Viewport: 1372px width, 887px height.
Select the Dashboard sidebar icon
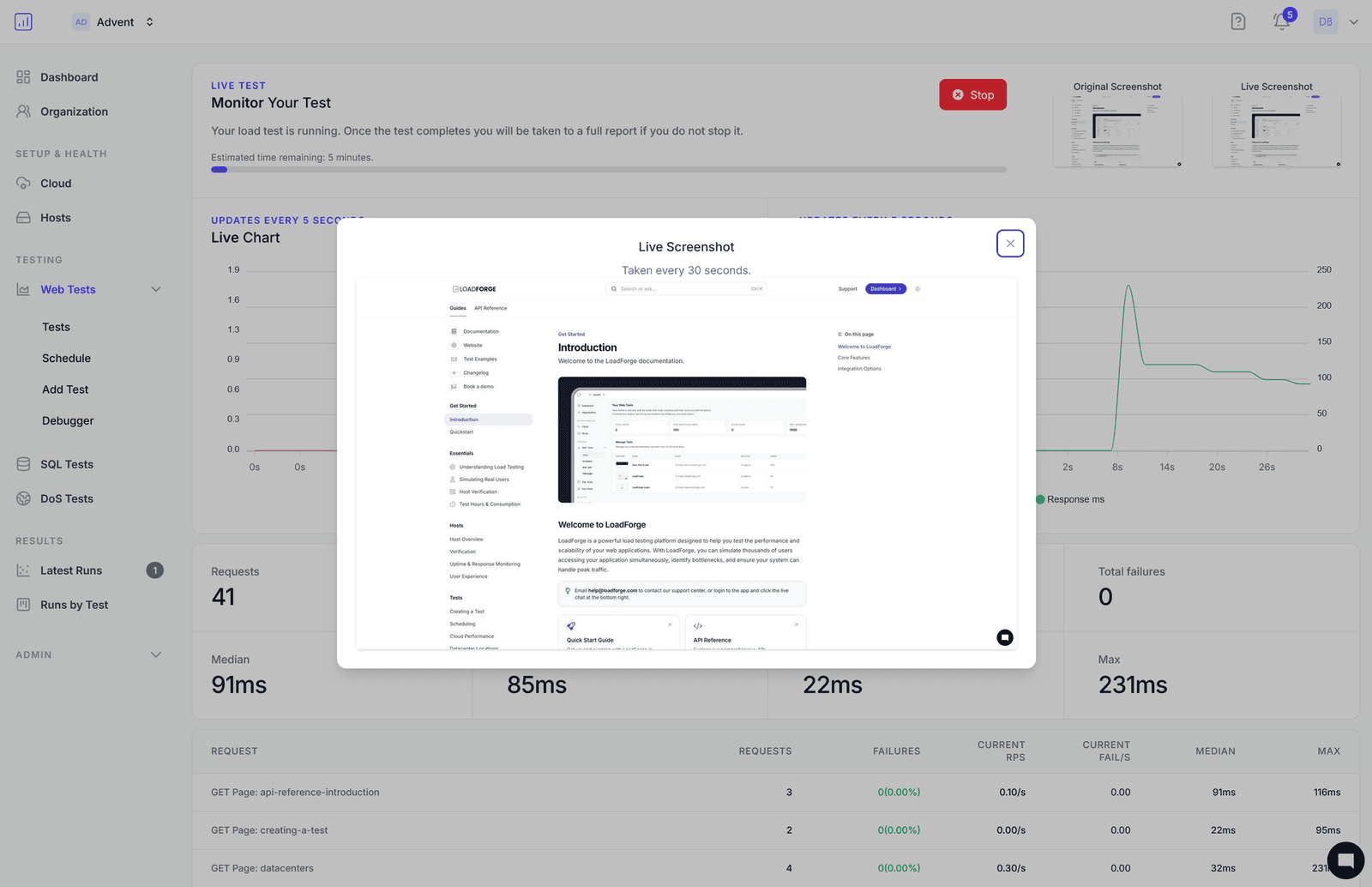pyautogui.click(x=24, y=76)
